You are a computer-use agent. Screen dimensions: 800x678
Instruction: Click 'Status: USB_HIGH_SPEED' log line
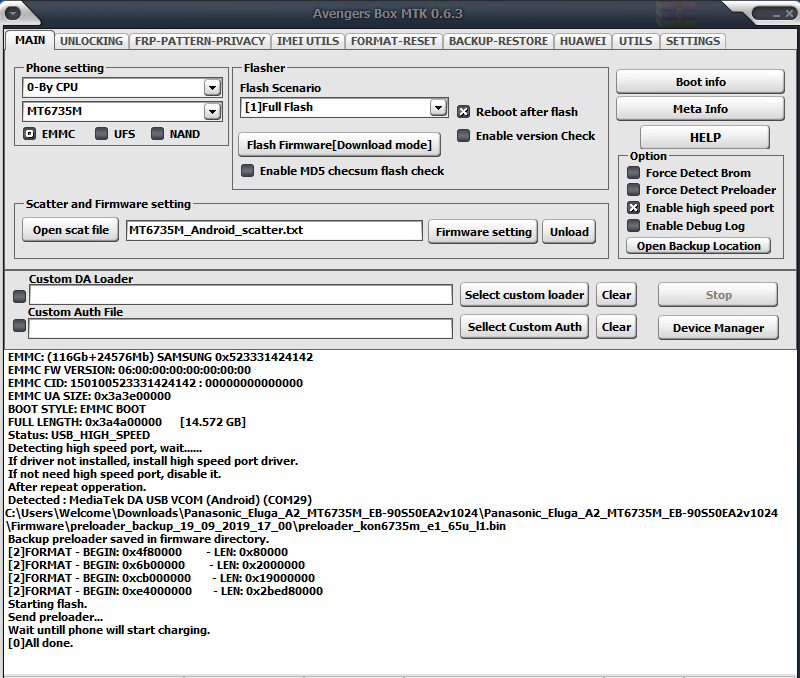point(79,435)
